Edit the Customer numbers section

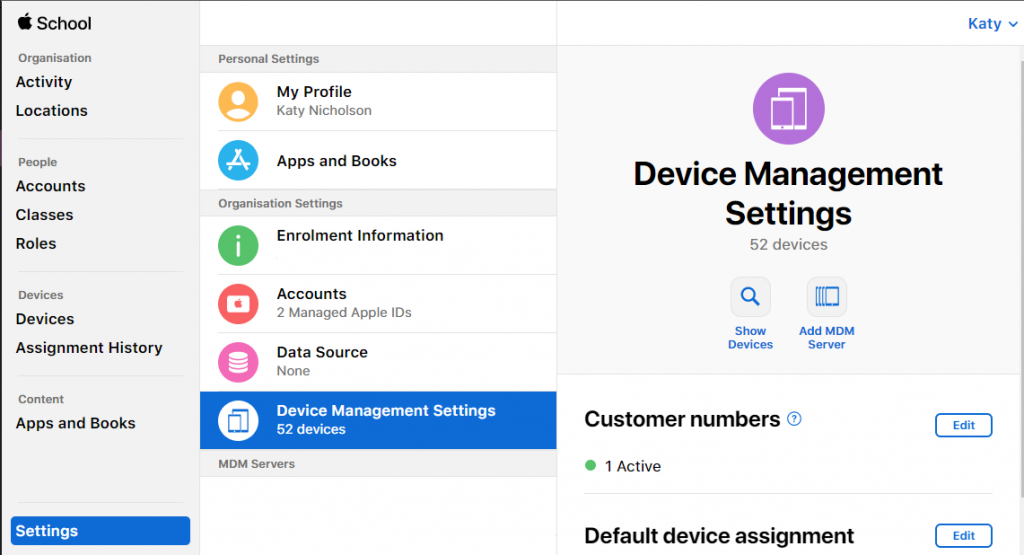click(x=963, y=425)
